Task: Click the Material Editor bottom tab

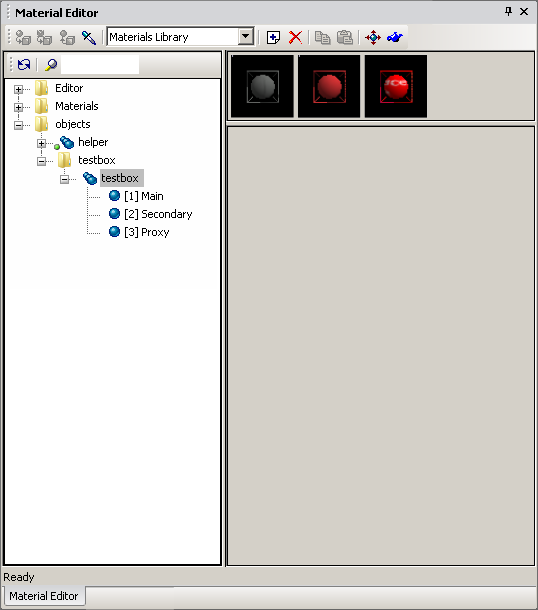Action: coord(44,596)
